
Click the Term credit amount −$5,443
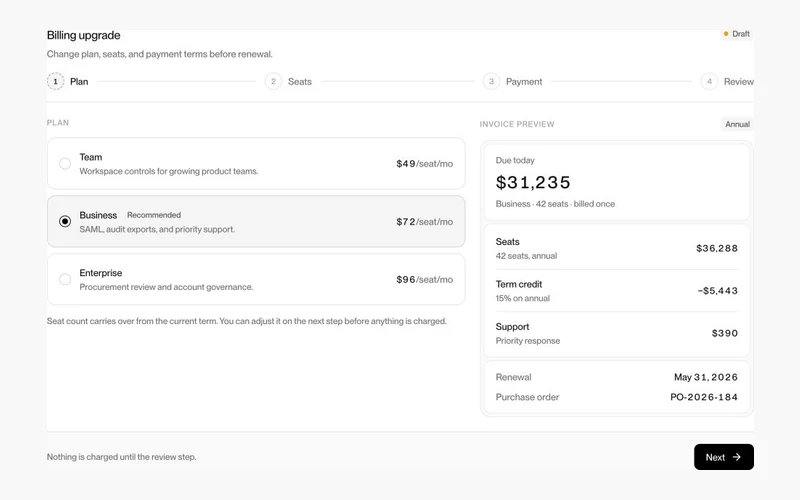tap(718, 291)
